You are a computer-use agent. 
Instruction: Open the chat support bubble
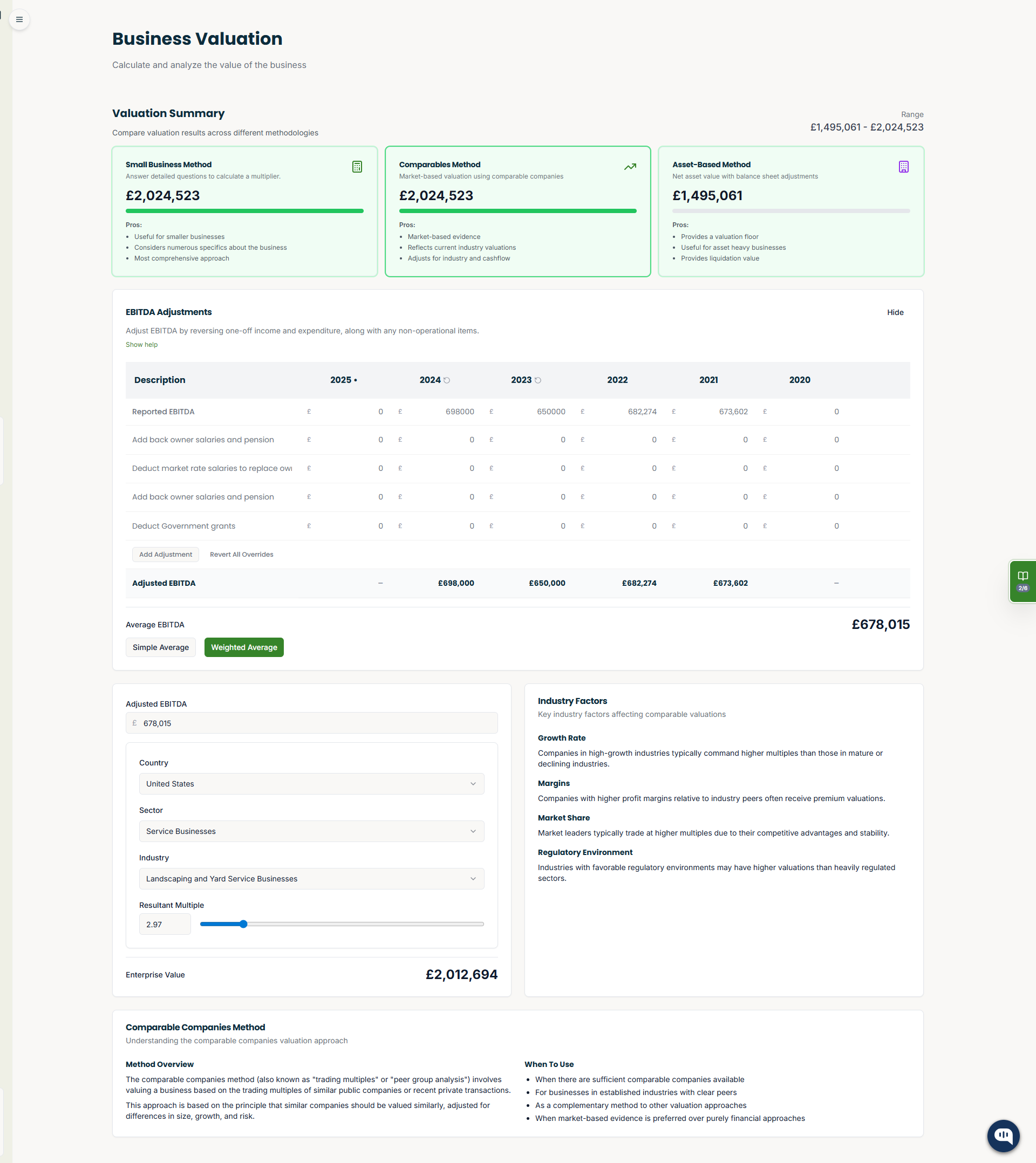(x=1003, y=1135)
